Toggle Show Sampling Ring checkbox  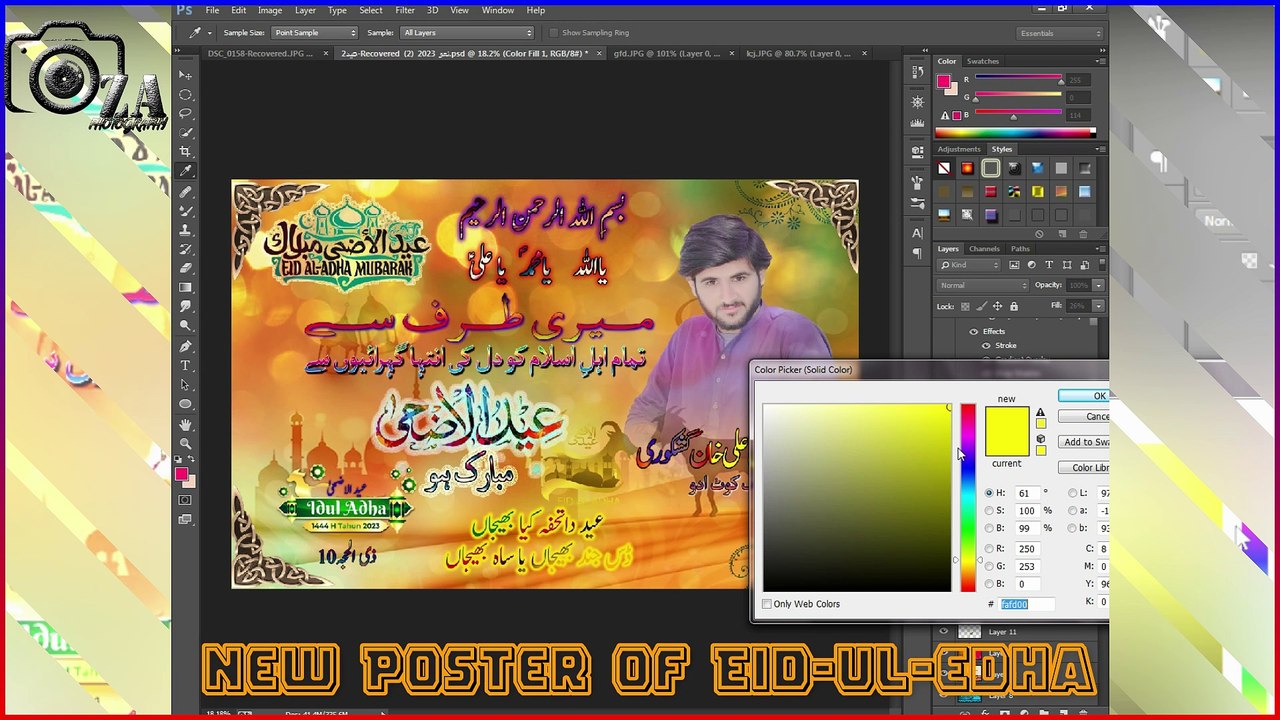coord(555,33)
